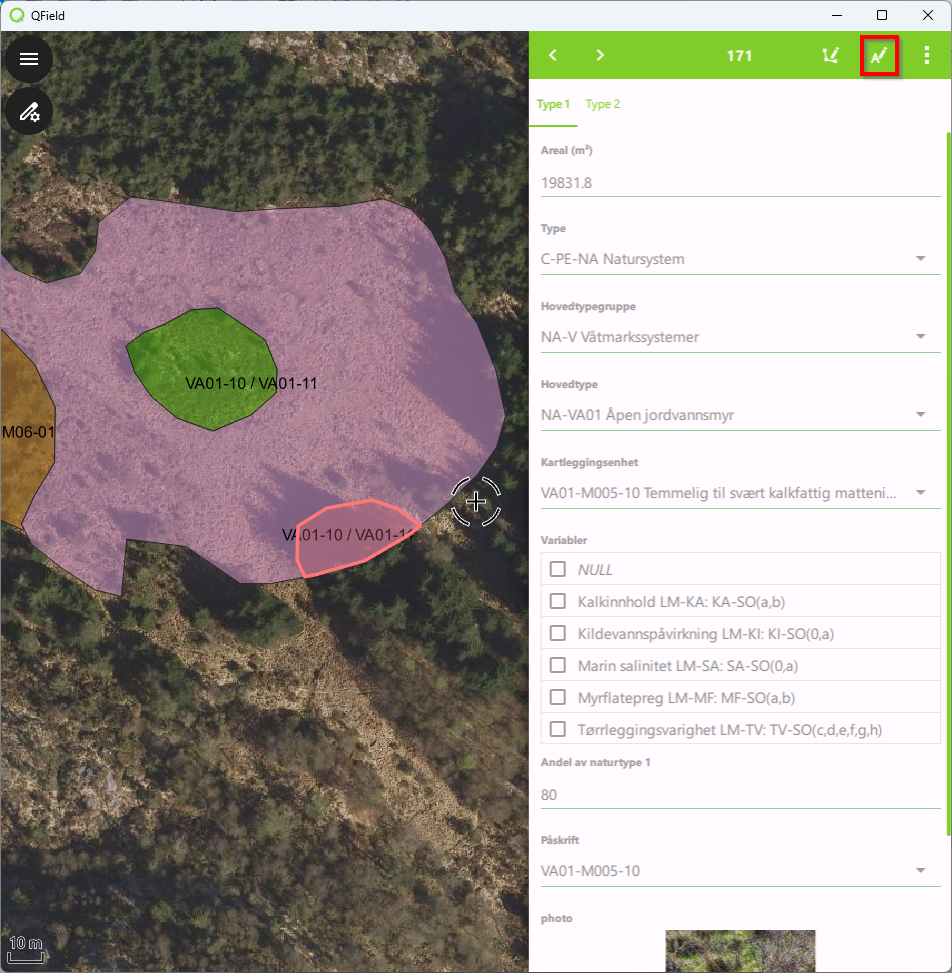Open the three-dot feature options menu
Viewport: 952px width, 973px height.
coord(927,56)
